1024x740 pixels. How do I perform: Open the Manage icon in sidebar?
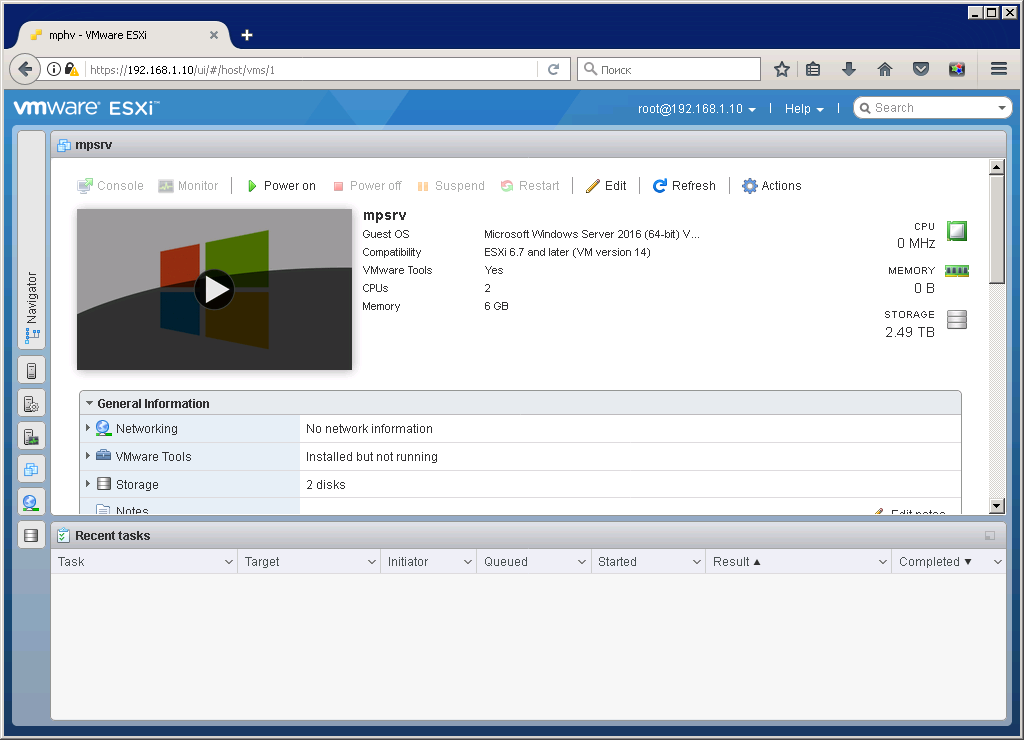coord(31,404)
